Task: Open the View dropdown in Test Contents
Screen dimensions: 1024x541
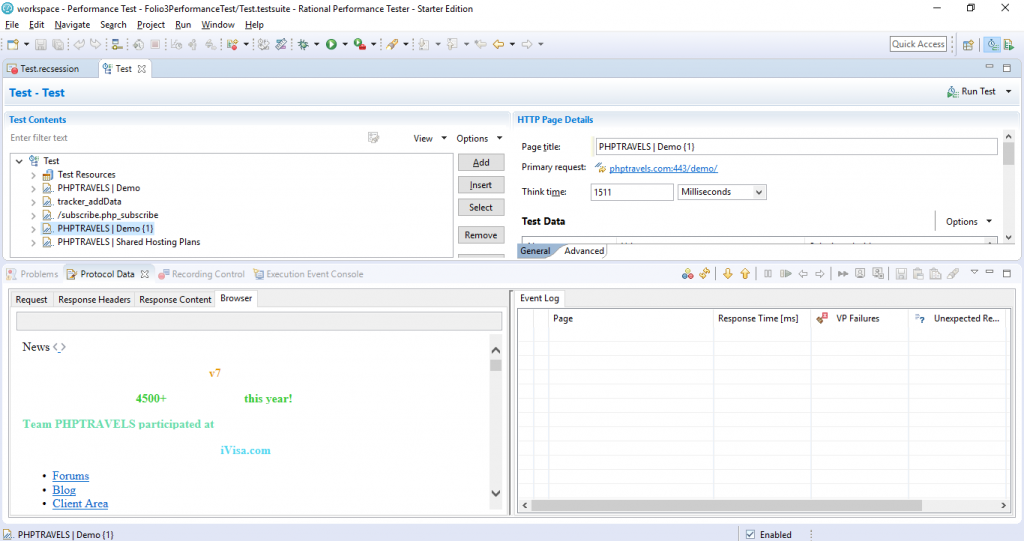Action: coord(430,139)
